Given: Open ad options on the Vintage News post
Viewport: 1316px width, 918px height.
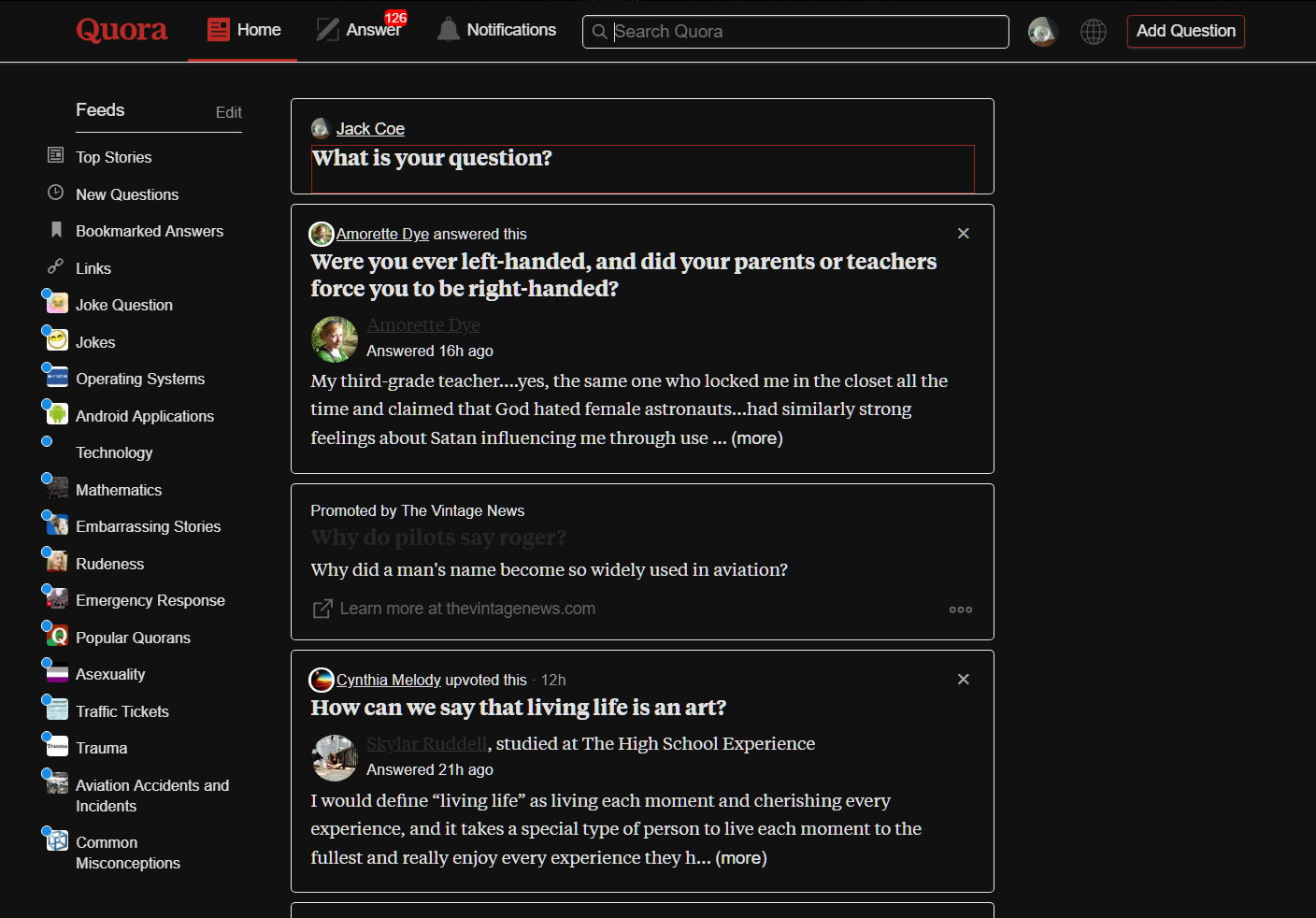Looking at the screenshot, I should click(960, 609).
